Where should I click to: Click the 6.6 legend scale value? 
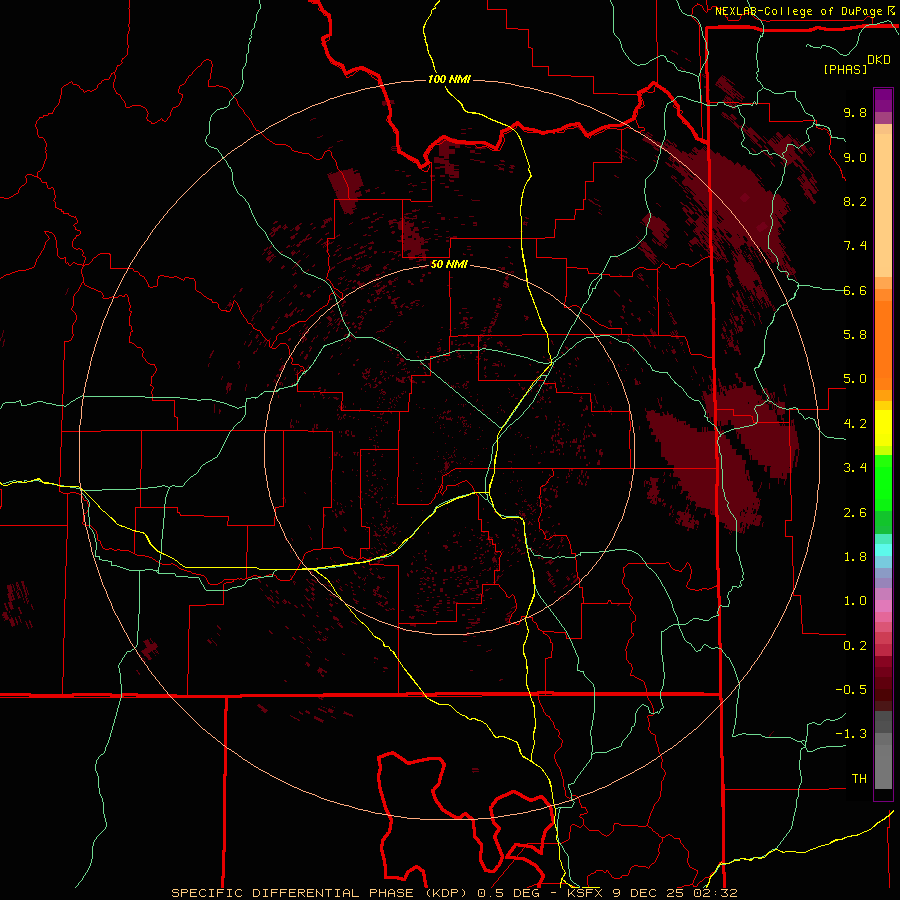(x=855, y=290)
